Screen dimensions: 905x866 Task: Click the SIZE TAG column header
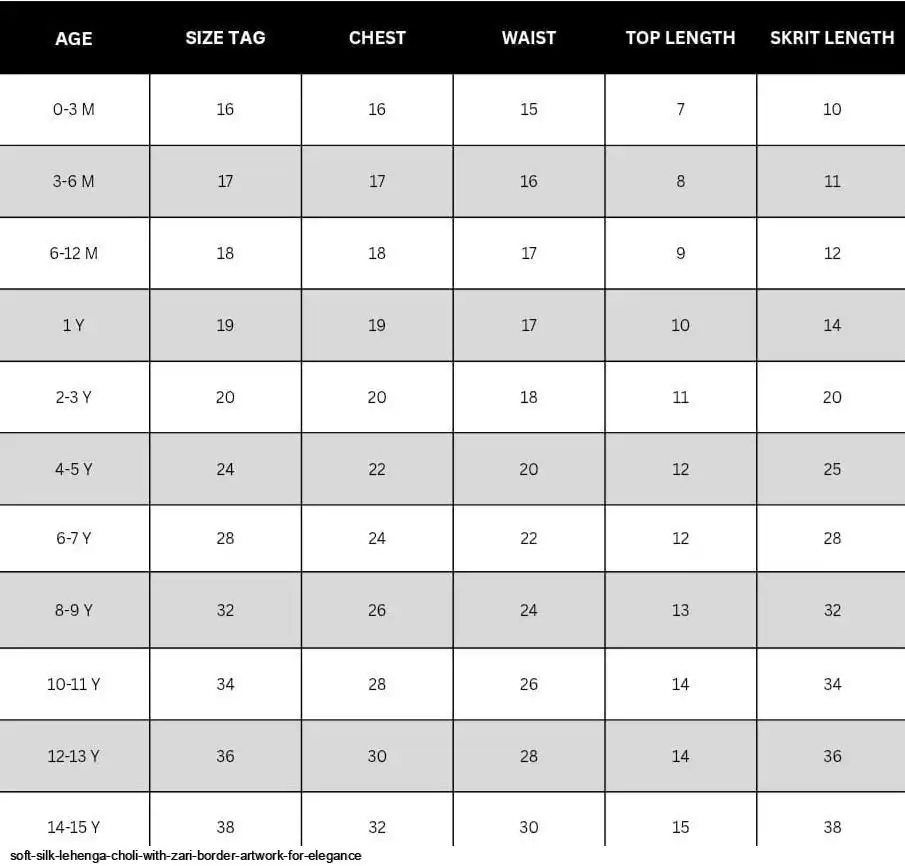225,38
